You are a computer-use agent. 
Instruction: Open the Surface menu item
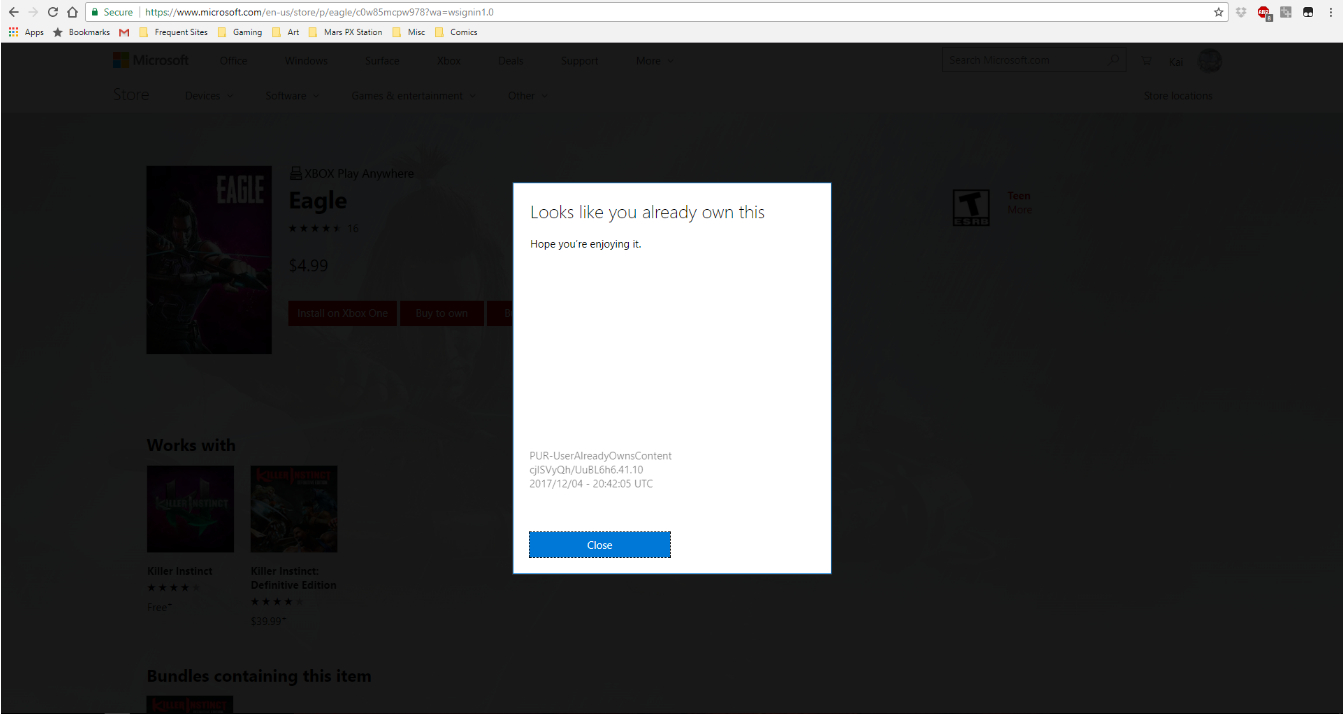click(x=382, y=61)
